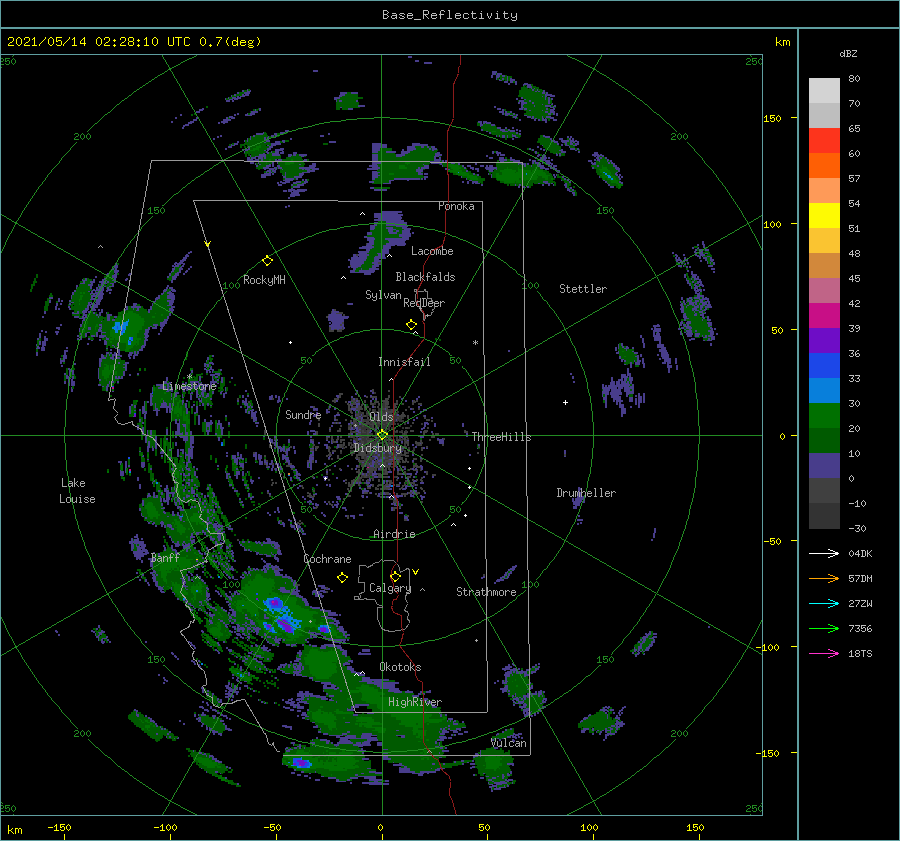Click the yellow diamond marker beside RockyMH
This screenshot has width=900, height=841.
tap(267, 261)
